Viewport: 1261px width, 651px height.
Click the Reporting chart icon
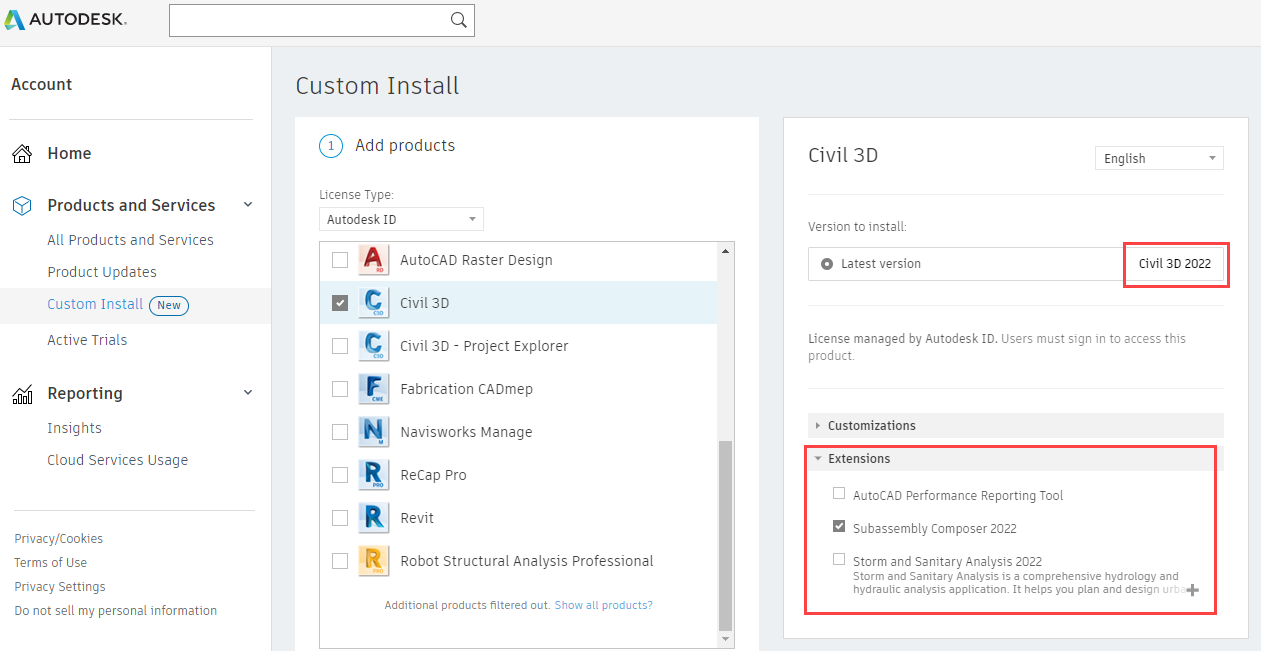click(x=22, y=394)
